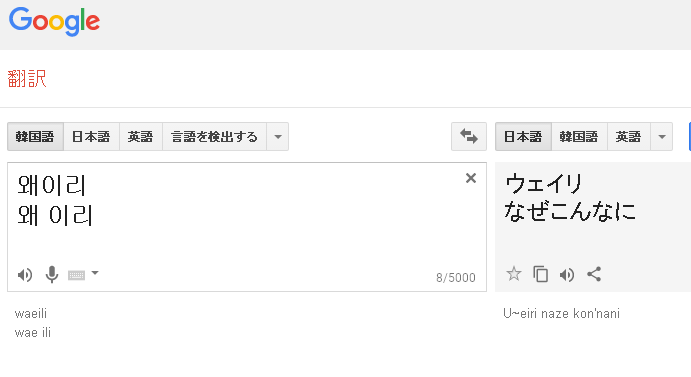Expand the source language dropdown list
This screenshot has height=377, width=691.
point(278,137)
